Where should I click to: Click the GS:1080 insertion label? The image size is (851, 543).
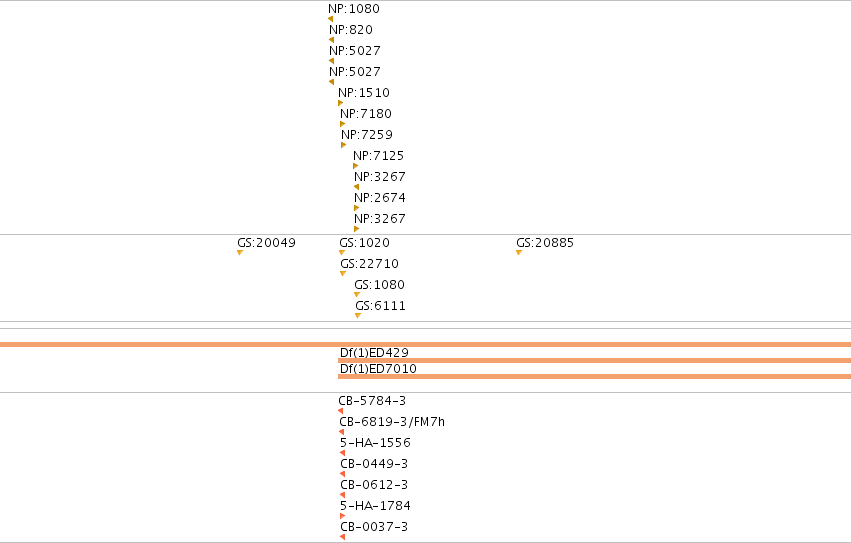point(379,285)
